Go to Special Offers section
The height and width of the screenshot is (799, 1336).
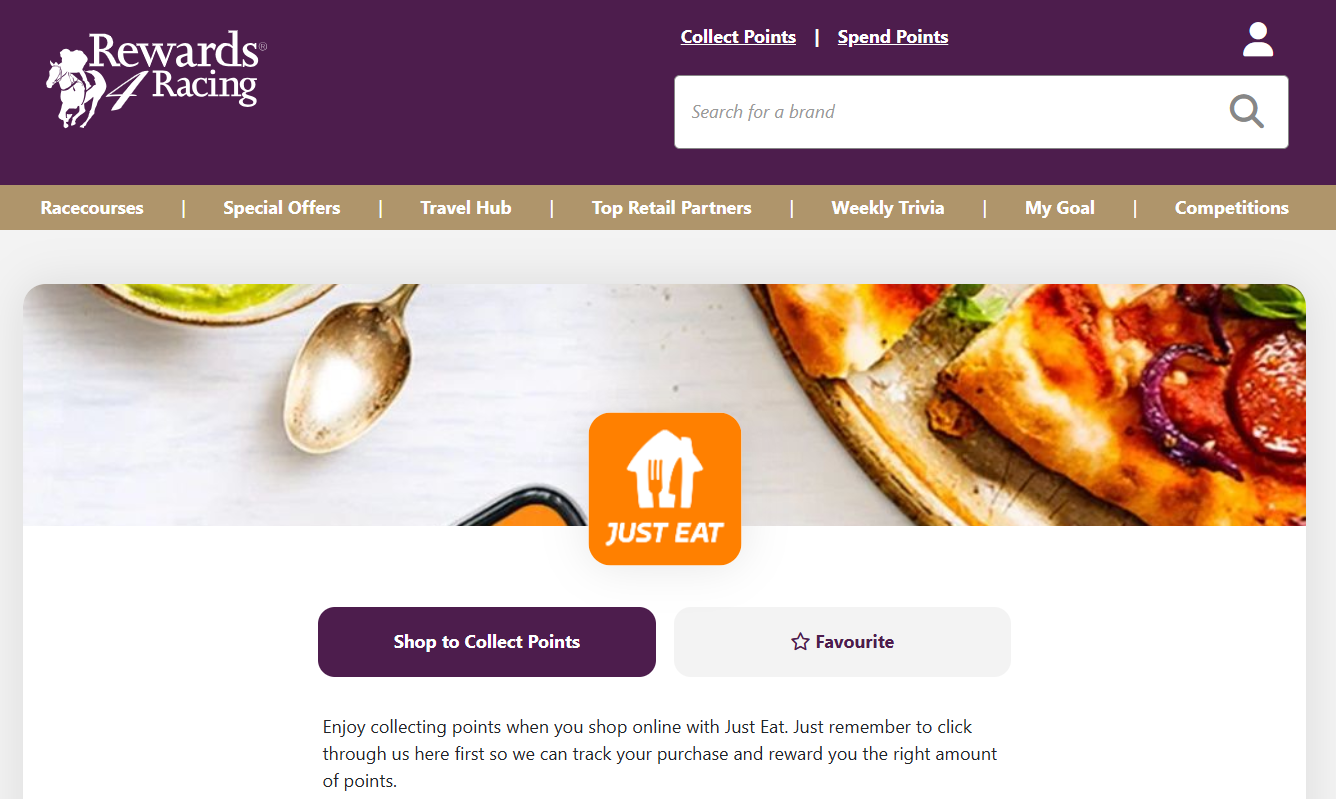pyautogui.click(x=282, y=208)
